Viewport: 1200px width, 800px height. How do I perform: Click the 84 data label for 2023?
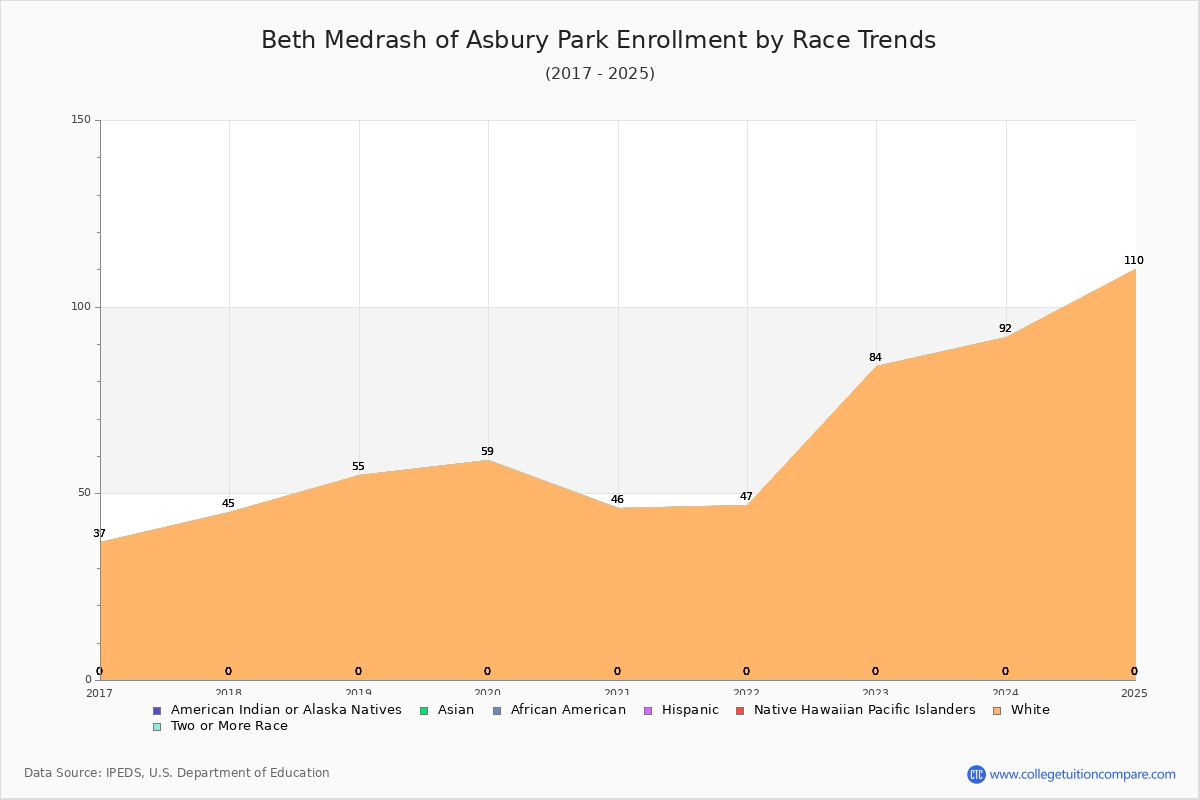click(875, 358)
